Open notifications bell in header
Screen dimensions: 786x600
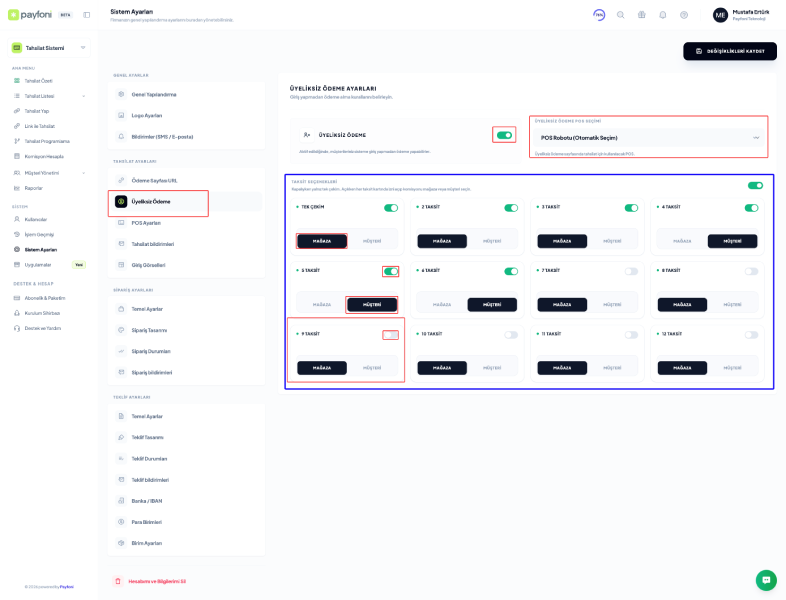point(662,15)
